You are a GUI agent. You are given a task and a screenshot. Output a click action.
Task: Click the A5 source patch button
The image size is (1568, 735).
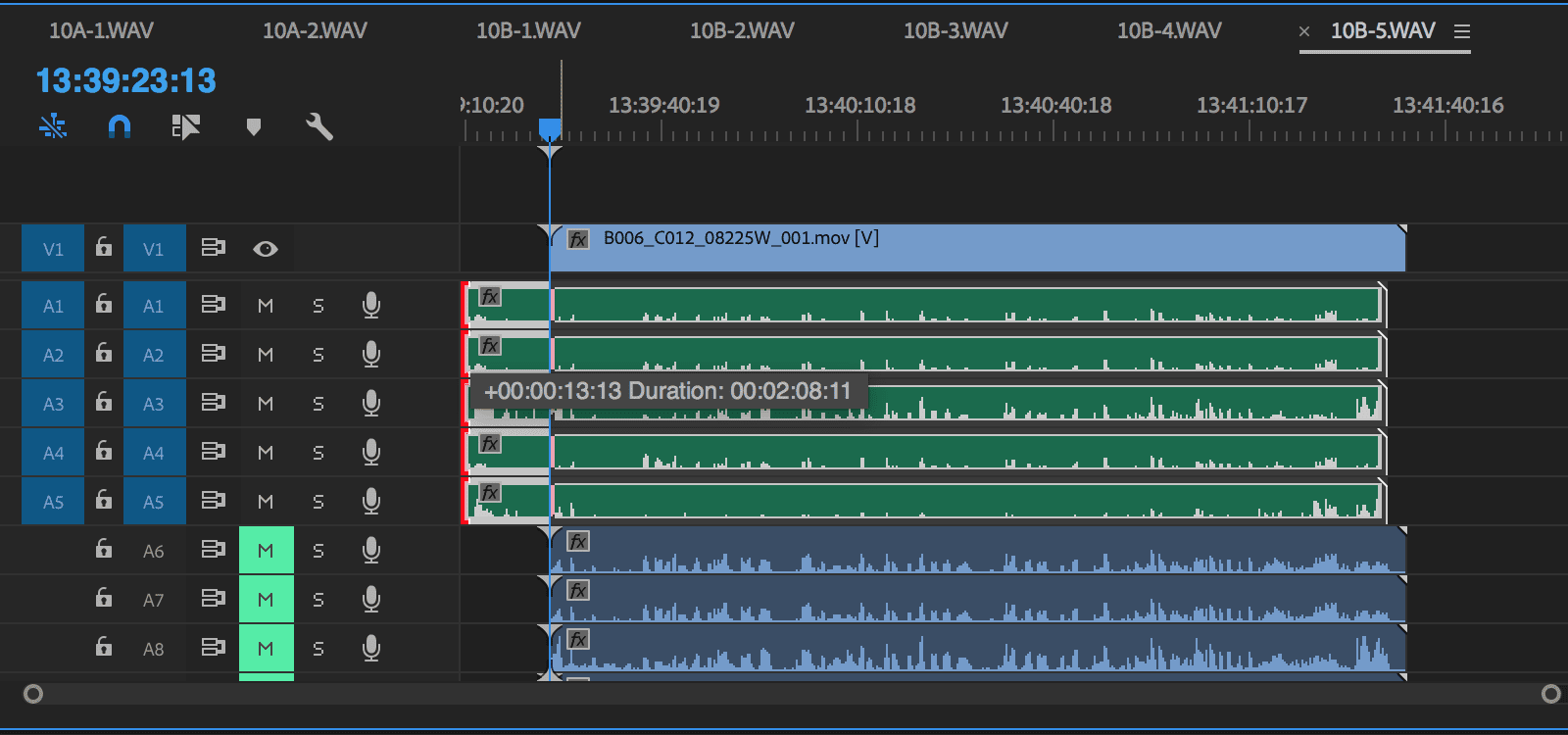[53, 502]
